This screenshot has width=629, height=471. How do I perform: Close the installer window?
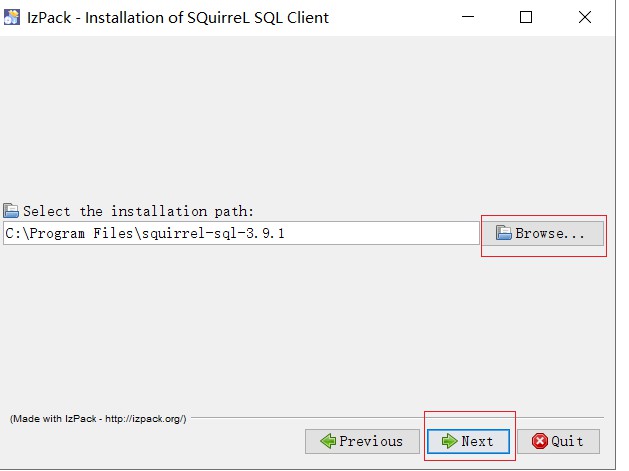coord(585,17)
